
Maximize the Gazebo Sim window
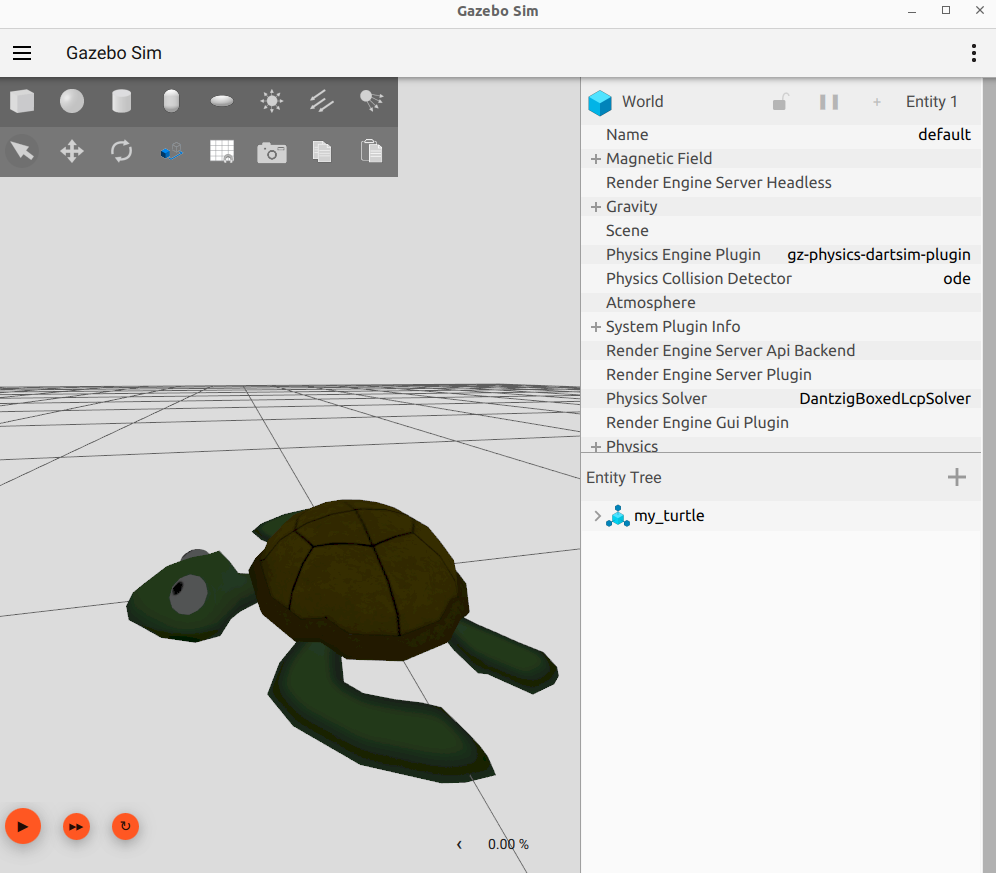point(946,10)
